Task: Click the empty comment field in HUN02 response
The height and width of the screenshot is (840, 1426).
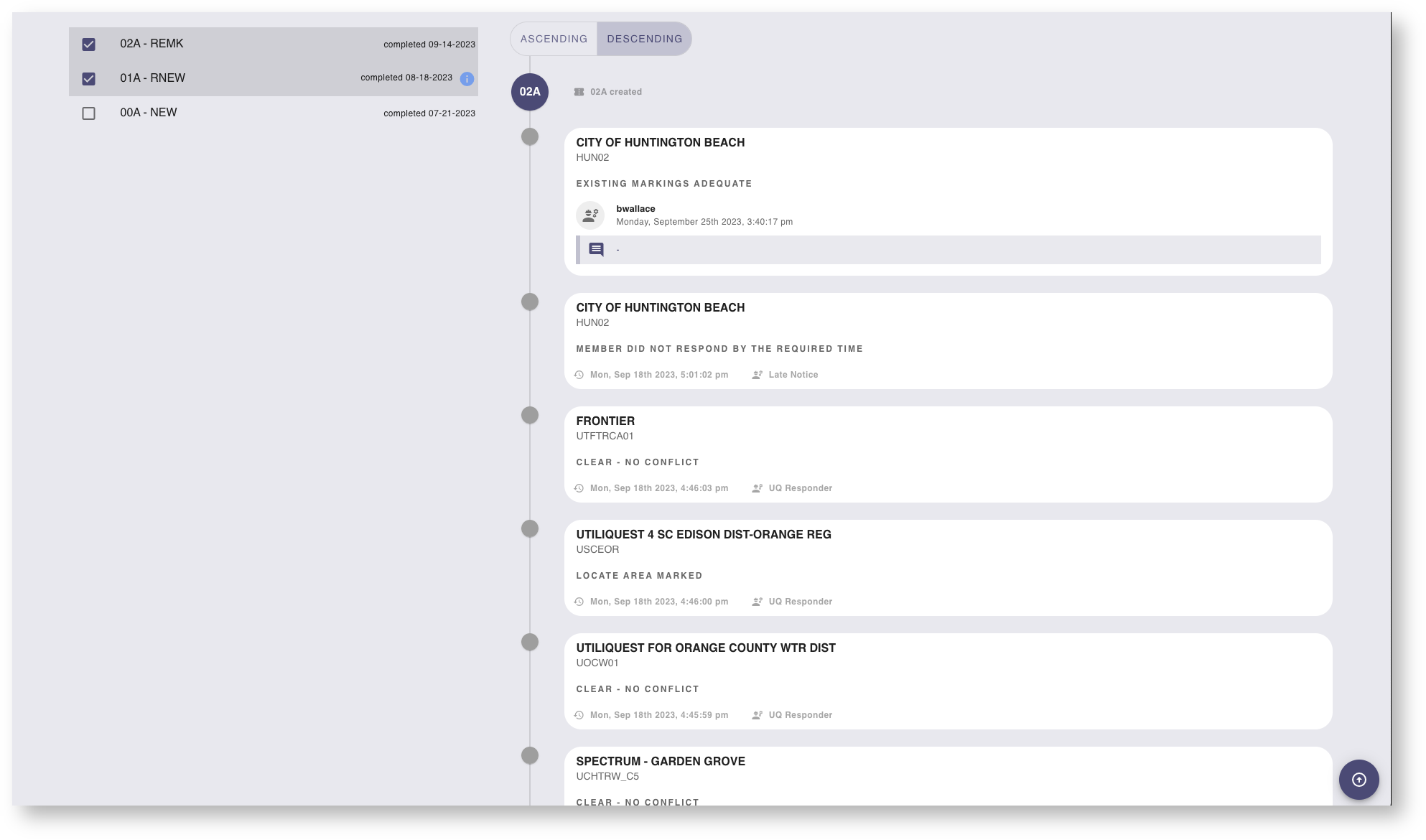Action: click(x=948, y=250)
